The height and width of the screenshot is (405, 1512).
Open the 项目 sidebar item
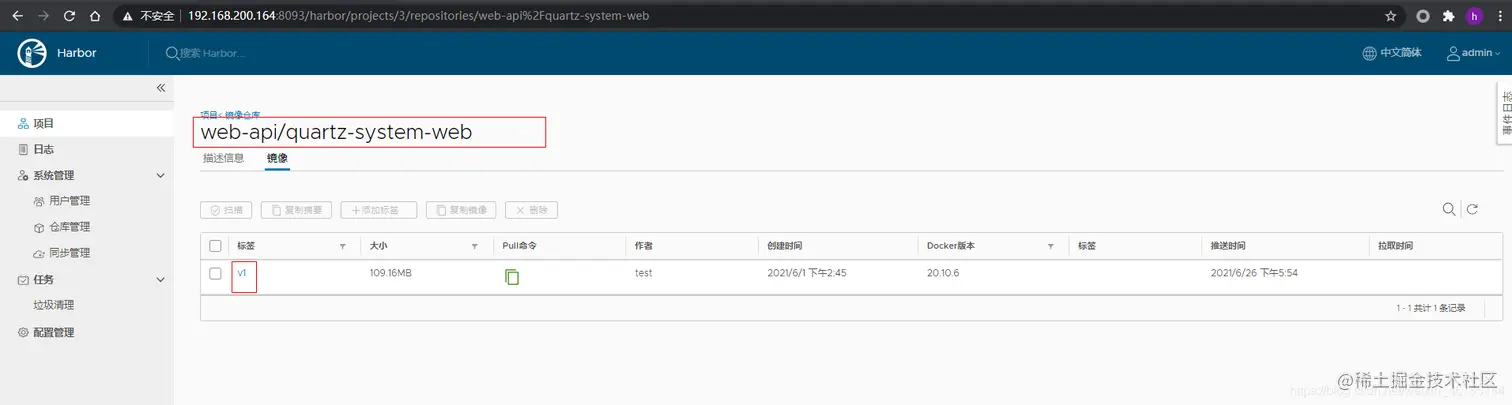click(x=86, y=123)
